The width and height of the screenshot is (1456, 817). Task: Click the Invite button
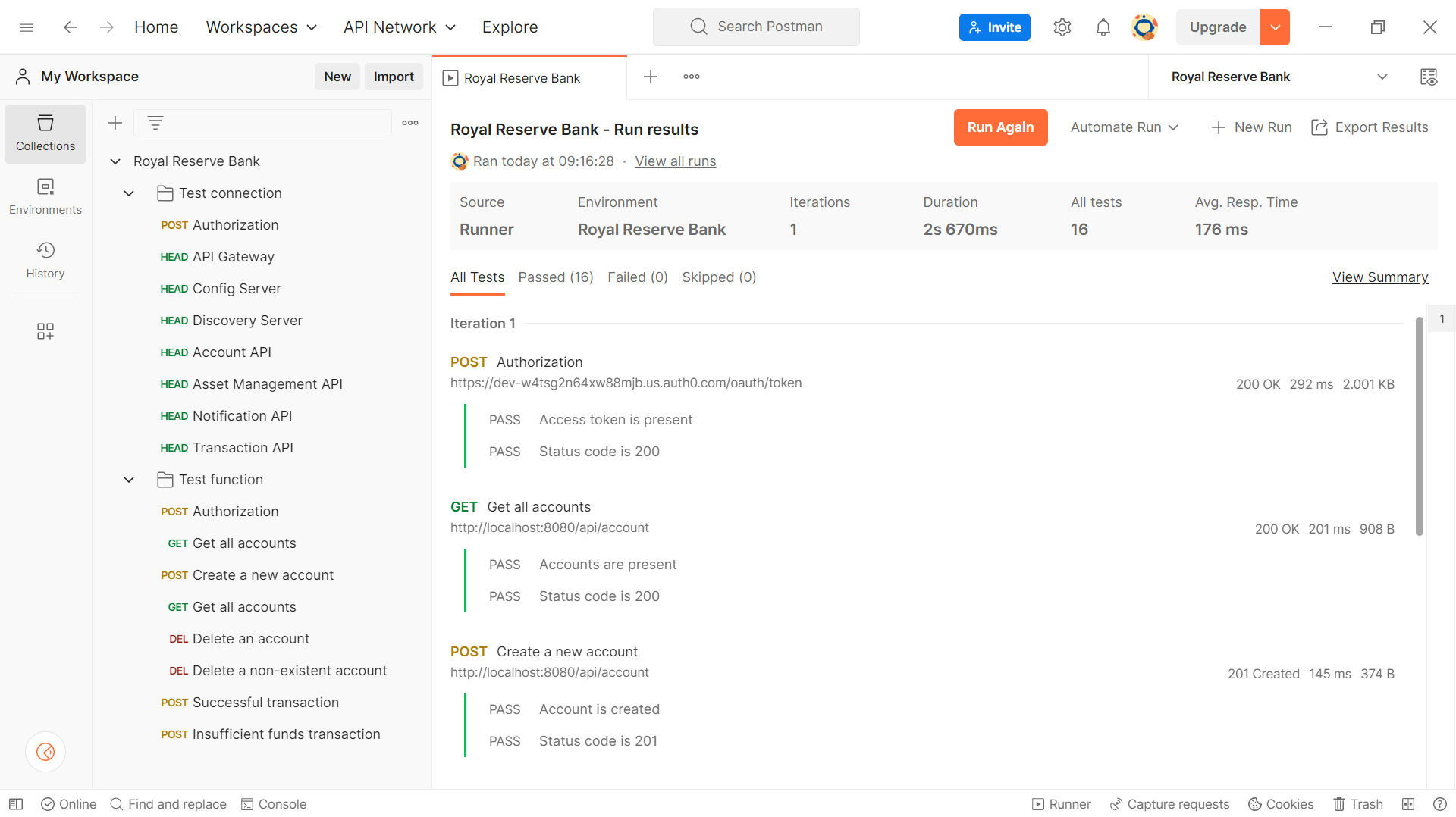[995, 27]
